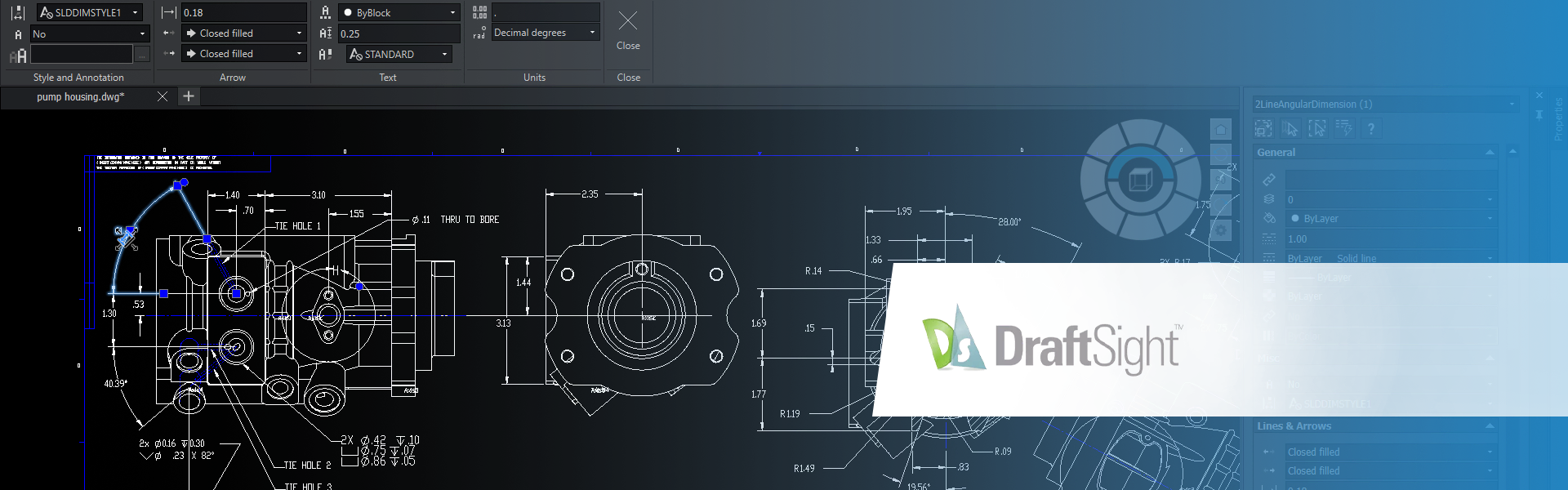Click the Home view icon beside navigator
Image resolution: width=1568 pixels, height=490 pixels.
pyautogui.click(x=1220, y=130)
